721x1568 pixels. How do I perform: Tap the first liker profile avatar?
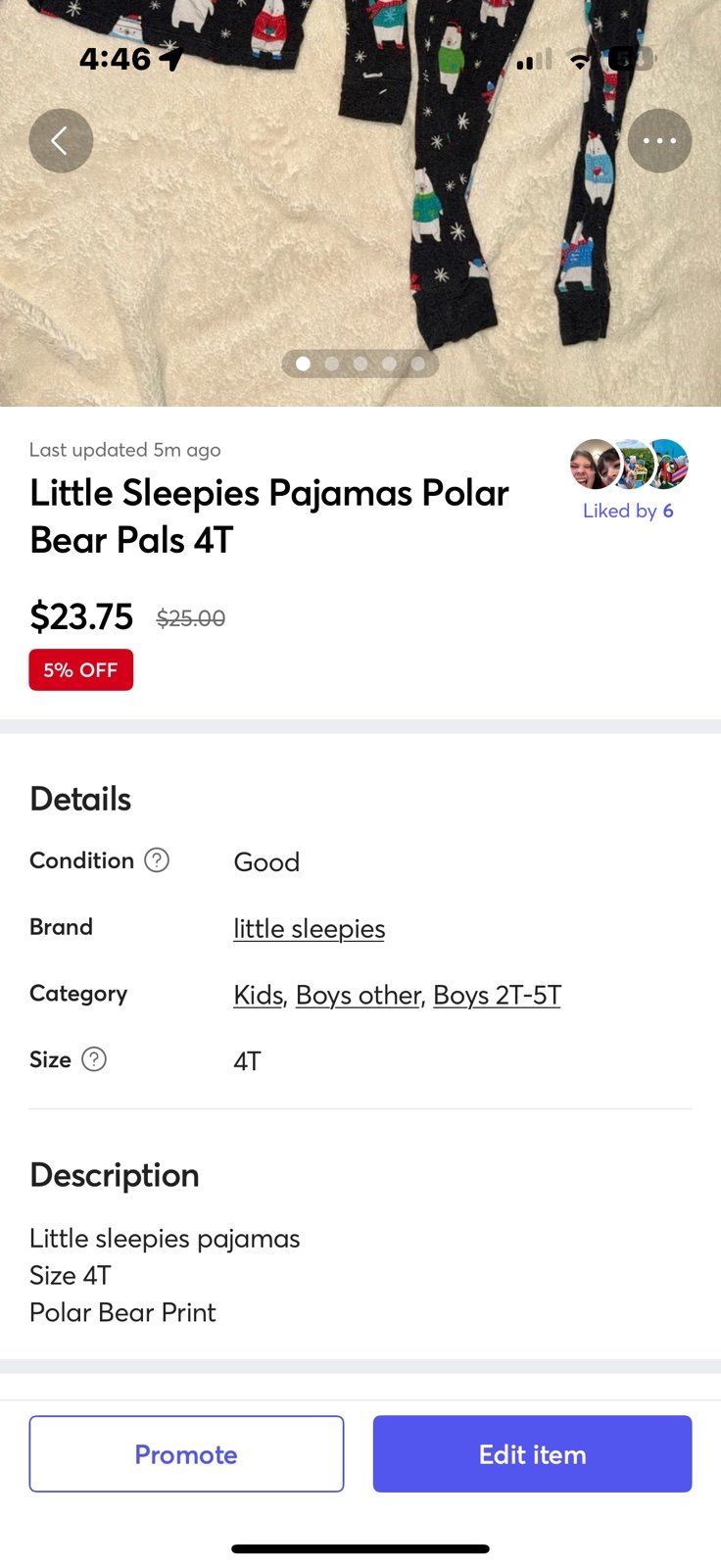(594, 465)
